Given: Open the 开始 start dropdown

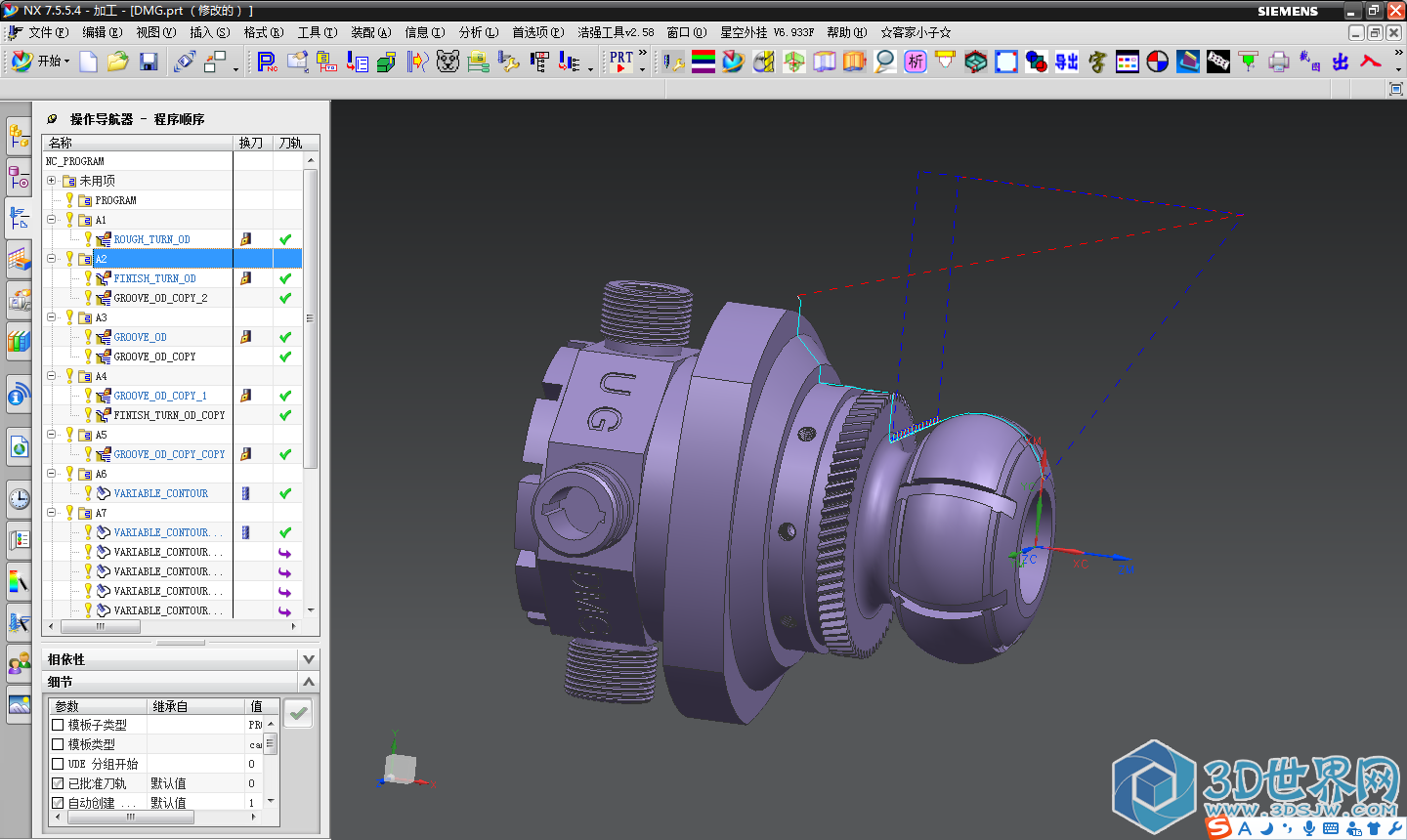Looking at the screenshot, I should [x=41, y=62].
